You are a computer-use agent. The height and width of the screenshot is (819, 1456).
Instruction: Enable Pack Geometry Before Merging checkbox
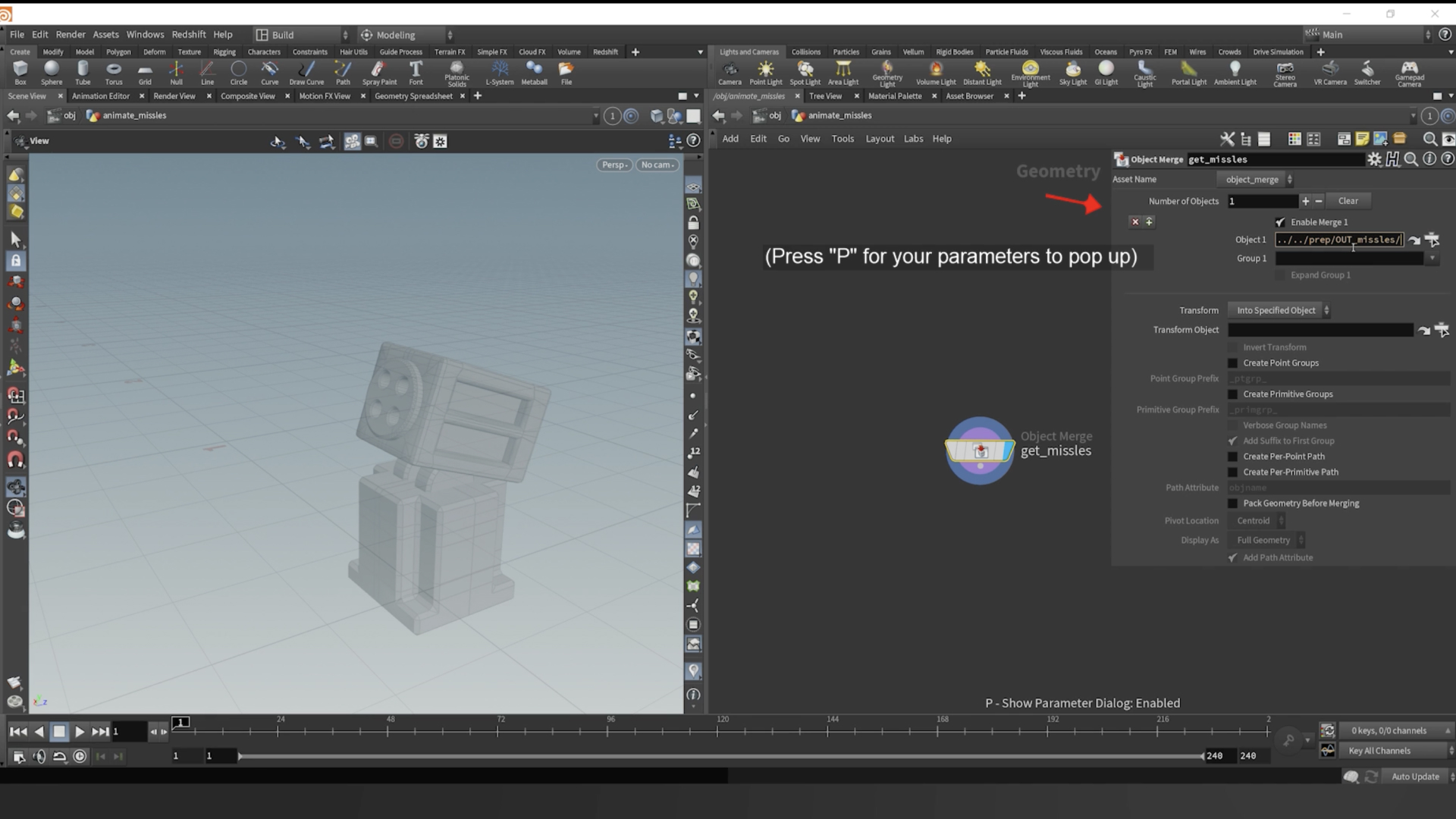(x=1232, y=504)
